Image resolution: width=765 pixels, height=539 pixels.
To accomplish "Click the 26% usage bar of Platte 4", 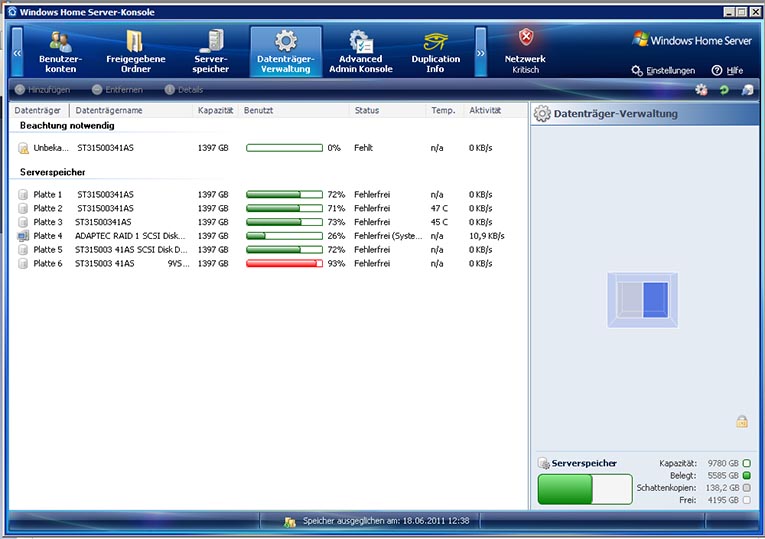I will pyautogui.click(x=284, y=236).
